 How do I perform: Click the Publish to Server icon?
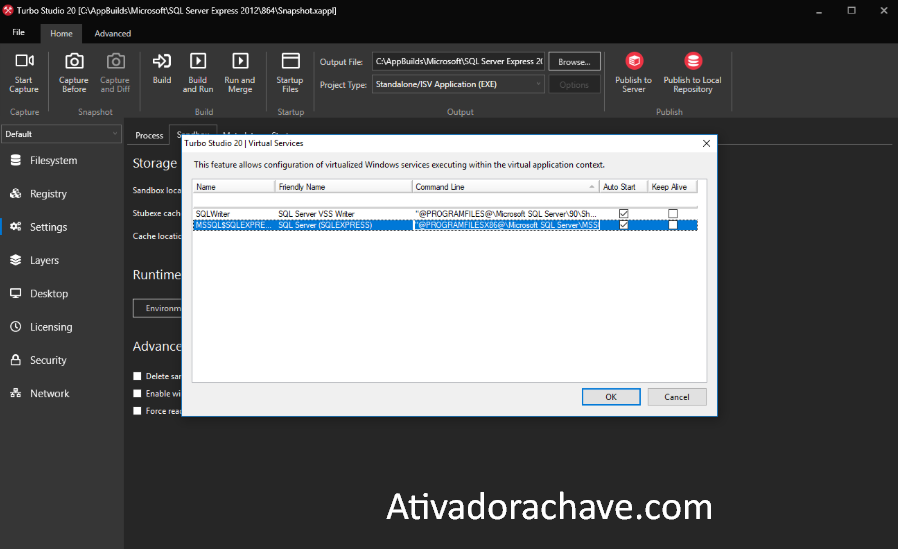click(633, 62)
